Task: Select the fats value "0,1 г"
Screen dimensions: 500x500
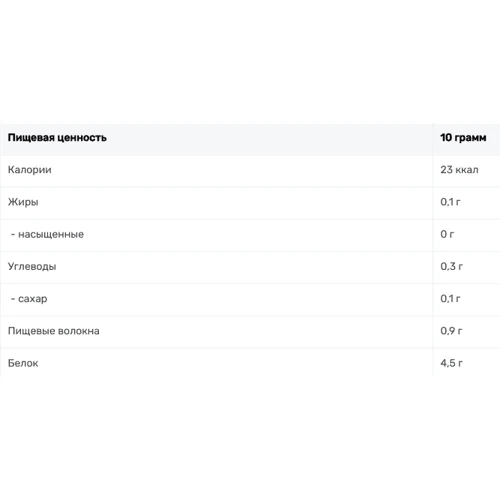Action: [x=450, y=202]
